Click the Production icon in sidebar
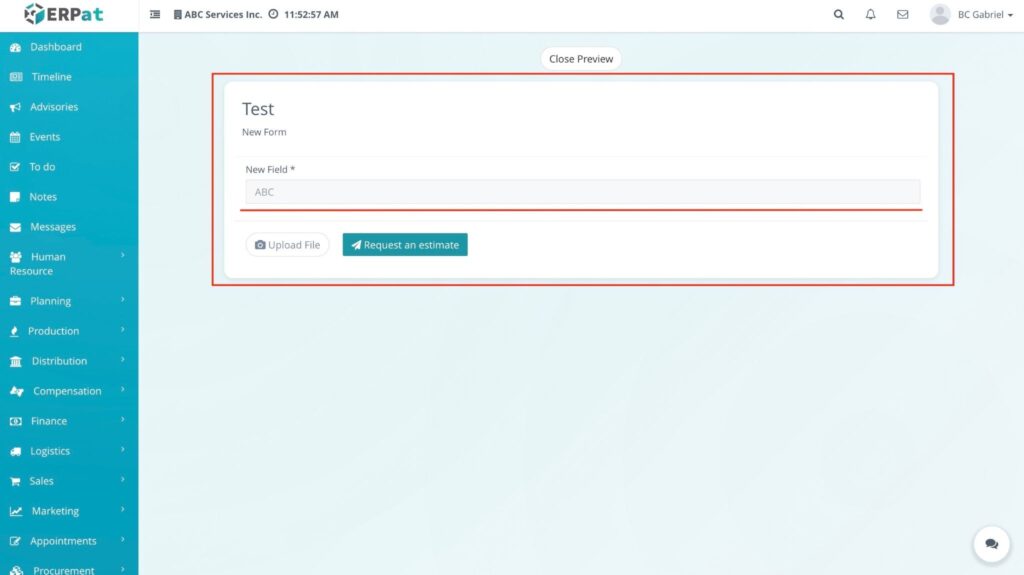This screenshot has height=575, width=1024. 14,331
